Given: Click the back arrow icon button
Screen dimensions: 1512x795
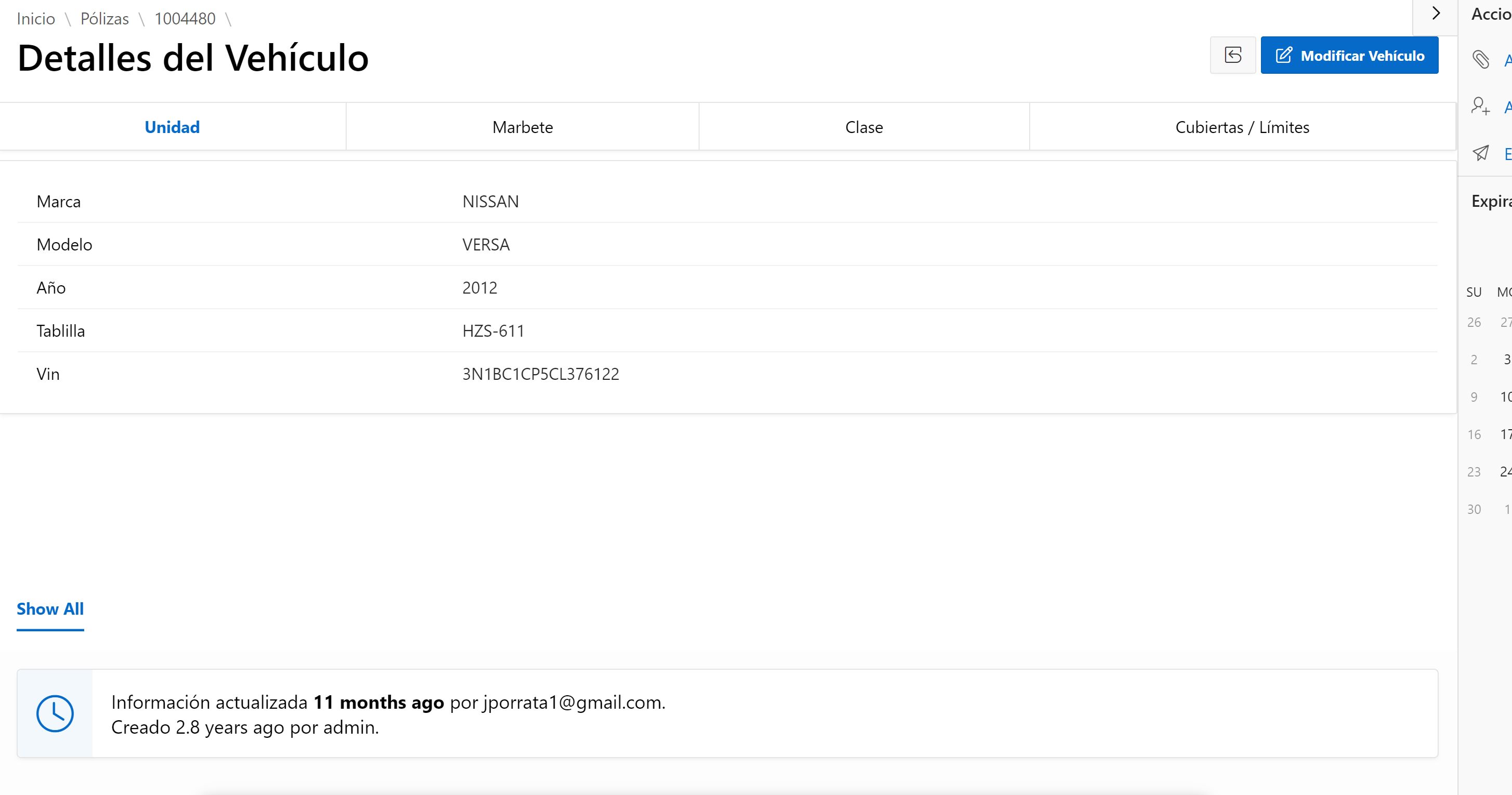Looking at the screenshot, I should tap(1232, 55).
